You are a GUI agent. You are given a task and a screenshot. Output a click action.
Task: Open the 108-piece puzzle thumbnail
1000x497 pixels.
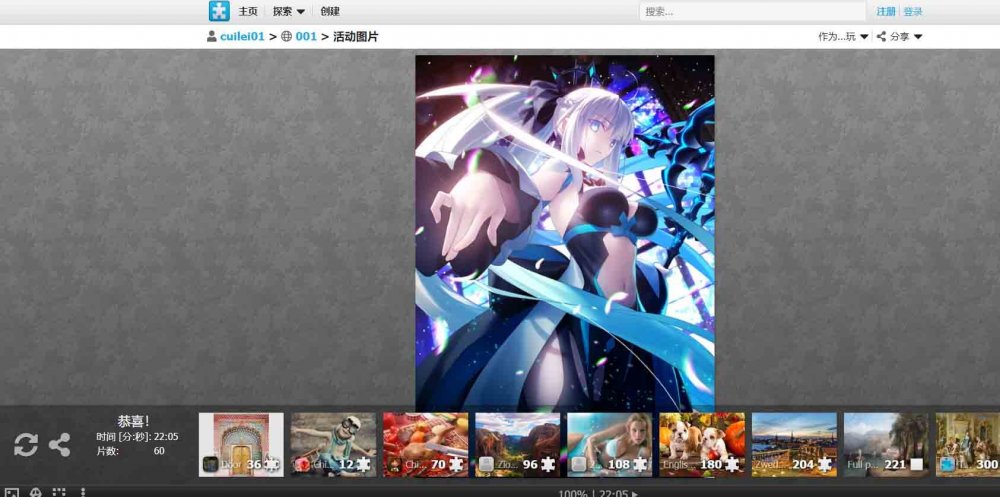610,445
